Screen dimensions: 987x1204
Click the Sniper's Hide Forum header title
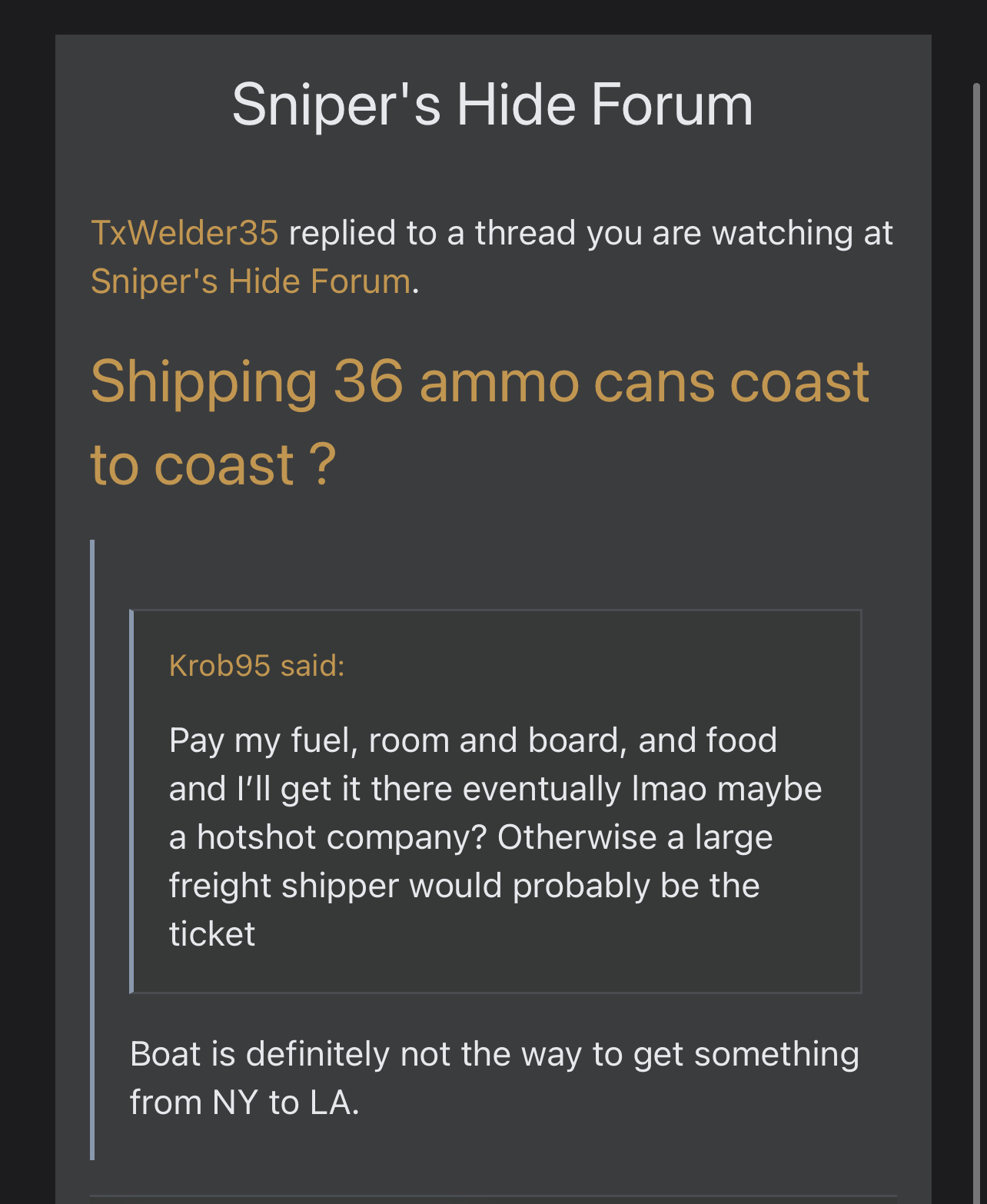(493, 105)
